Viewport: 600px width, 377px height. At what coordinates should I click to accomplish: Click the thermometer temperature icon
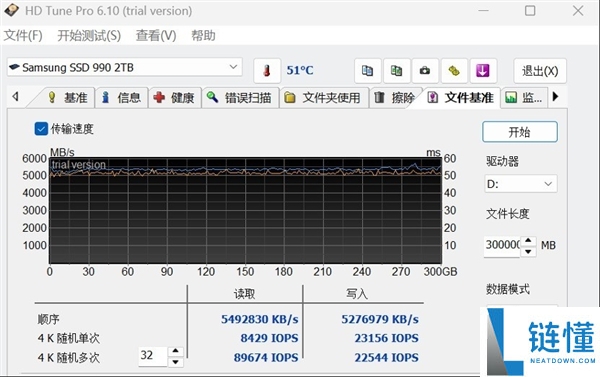coord(267,71)
